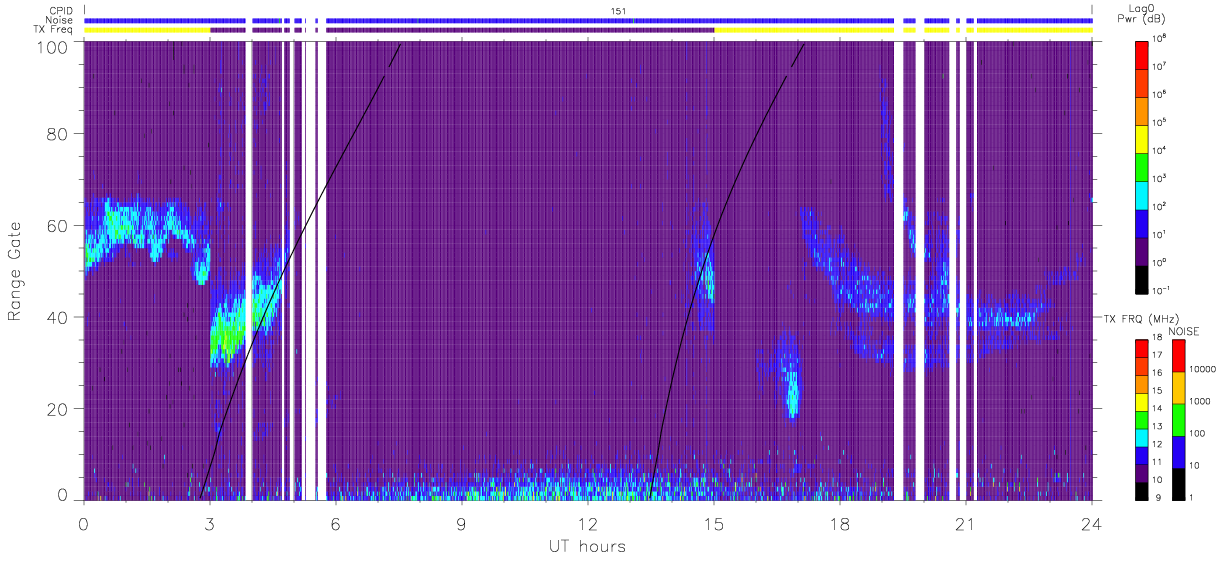Pick the green power segment between 10^3 and 10^4
The image size is (1228, 567).
coord(1143,166)
